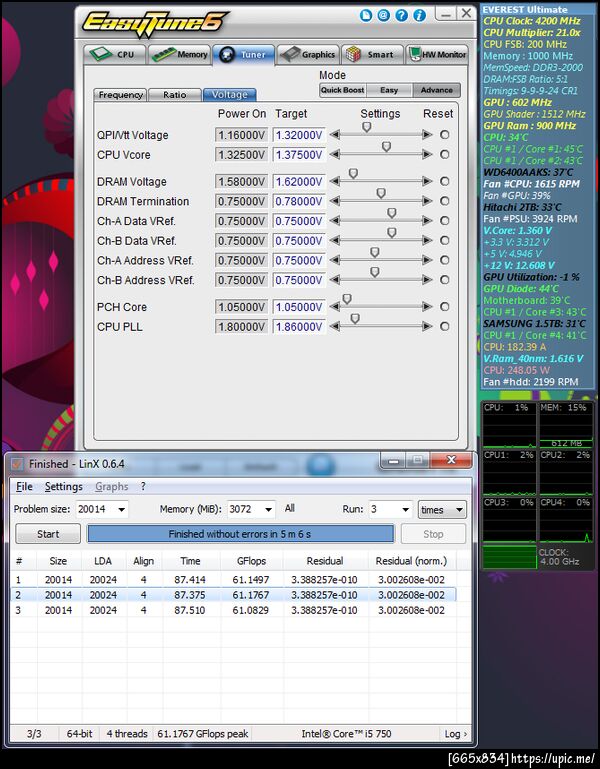
Task: Reset CPU PLL radio button
Action: [x=444, y=327]
